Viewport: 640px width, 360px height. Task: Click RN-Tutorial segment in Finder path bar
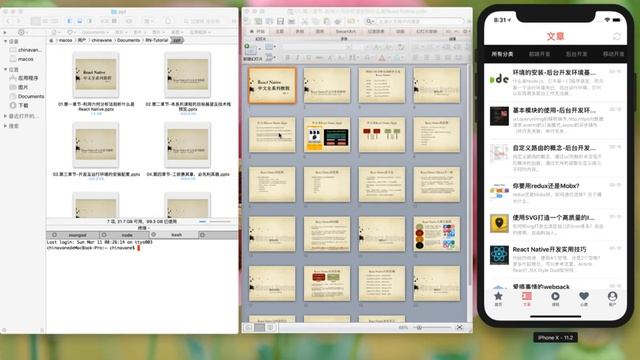click(157, 40)
